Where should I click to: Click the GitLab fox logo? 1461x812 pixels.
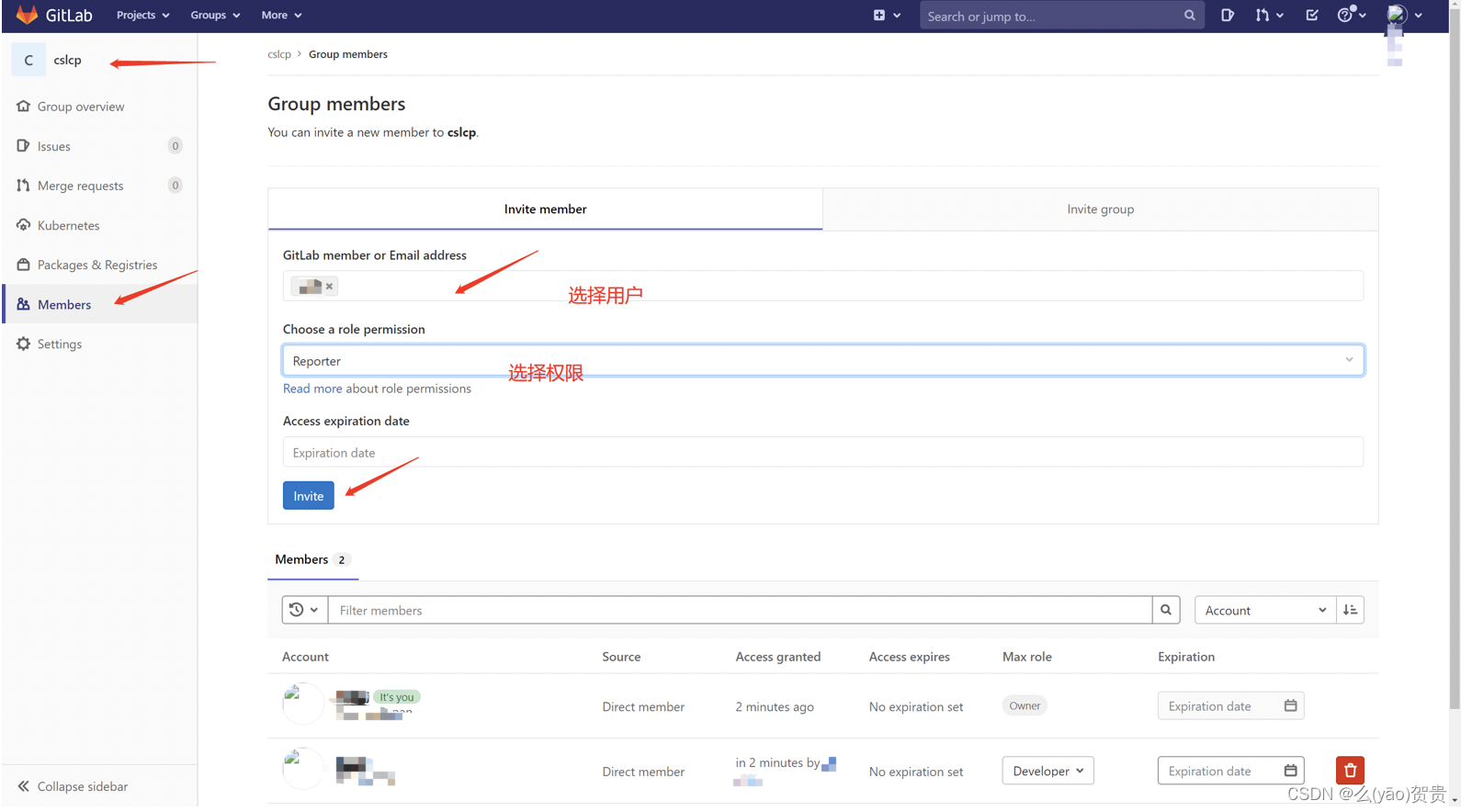tap(27, 15)
